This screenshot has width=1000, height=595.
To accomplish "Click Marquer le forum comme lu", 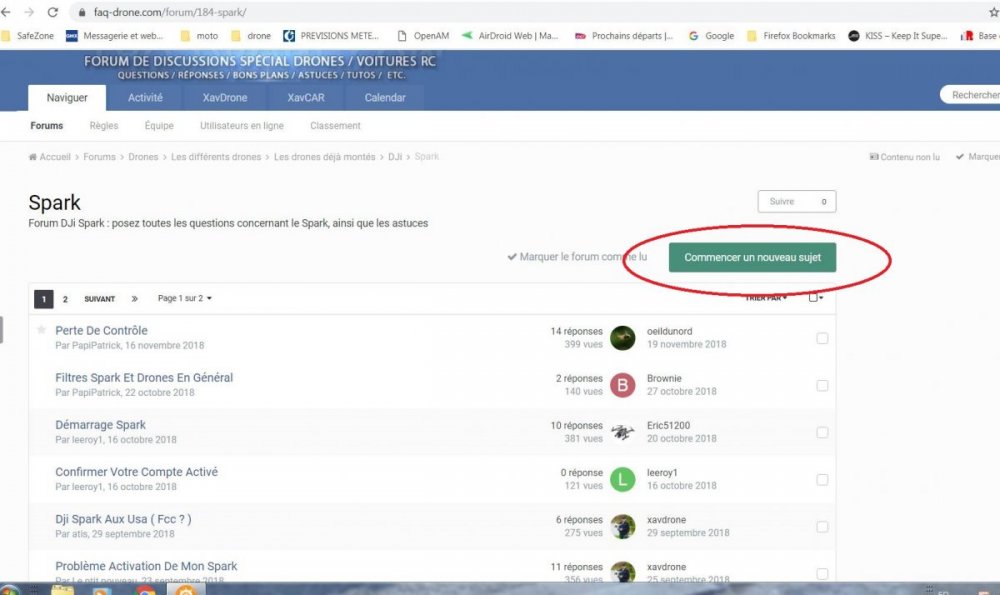I will tap(577, 256).
